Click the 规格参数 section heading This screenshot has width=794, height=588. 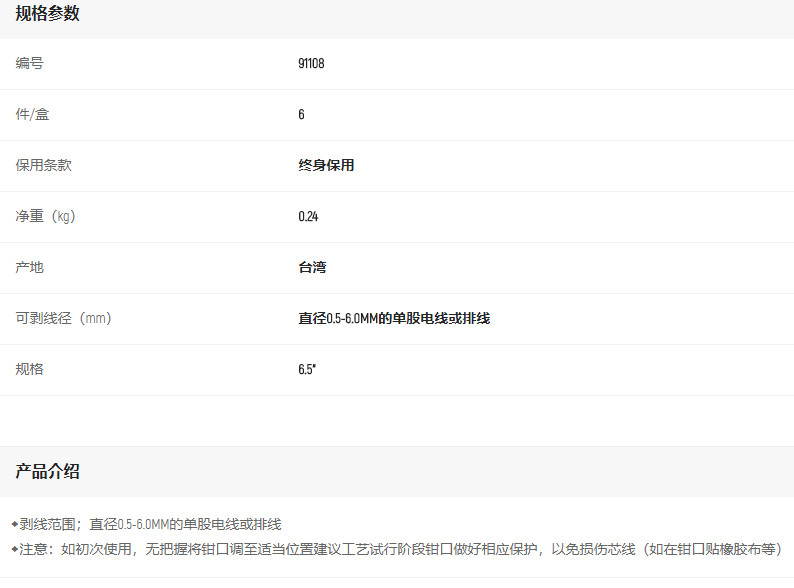coord(47,14)
